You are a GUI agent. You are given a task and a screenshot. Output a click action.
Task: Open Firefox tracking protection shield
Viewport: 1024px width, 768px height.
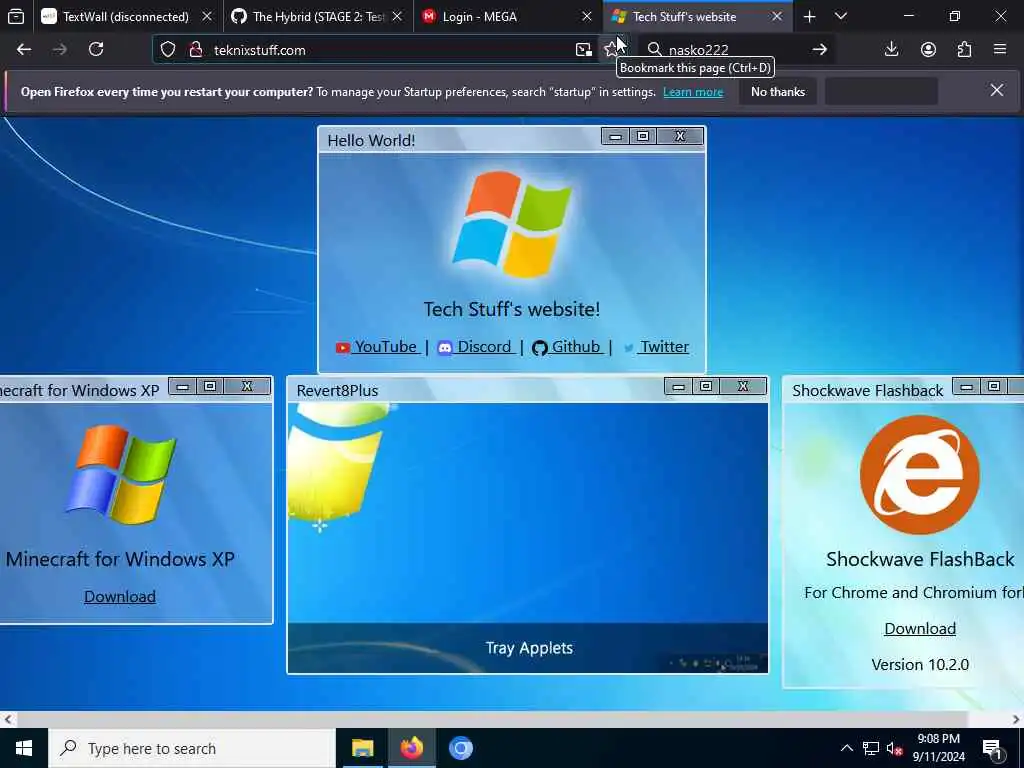tap(168, 50)
